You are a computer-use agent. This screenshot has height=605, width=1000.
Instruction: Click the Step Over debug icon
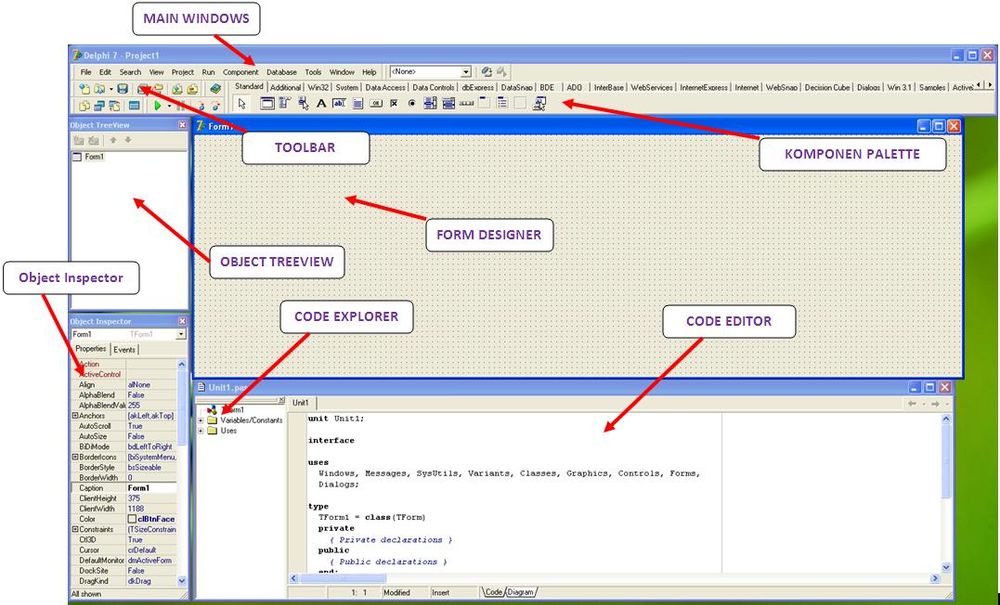pyautogui.click(x=216, y=106)
